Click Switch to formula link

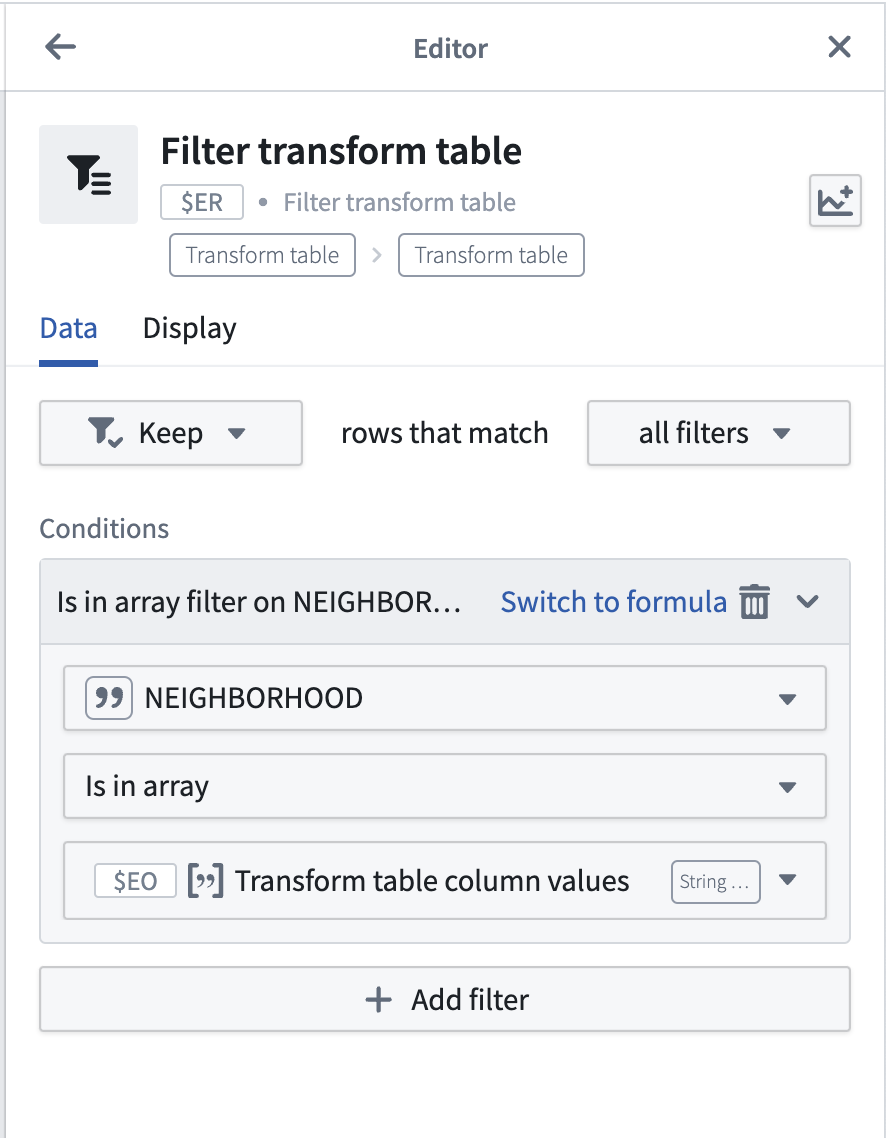614,602
